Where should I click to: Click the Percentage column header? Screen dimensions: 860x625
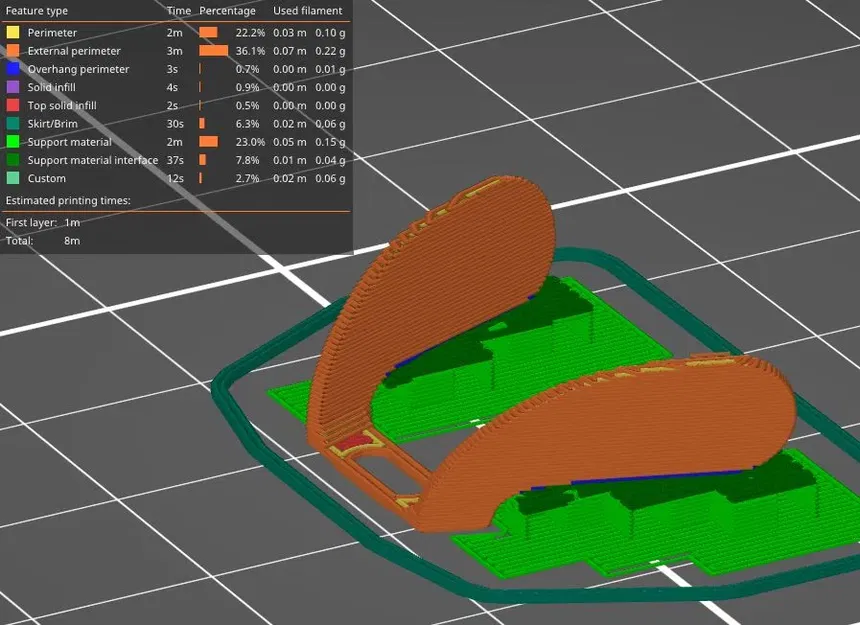click(x=227, y=10)
